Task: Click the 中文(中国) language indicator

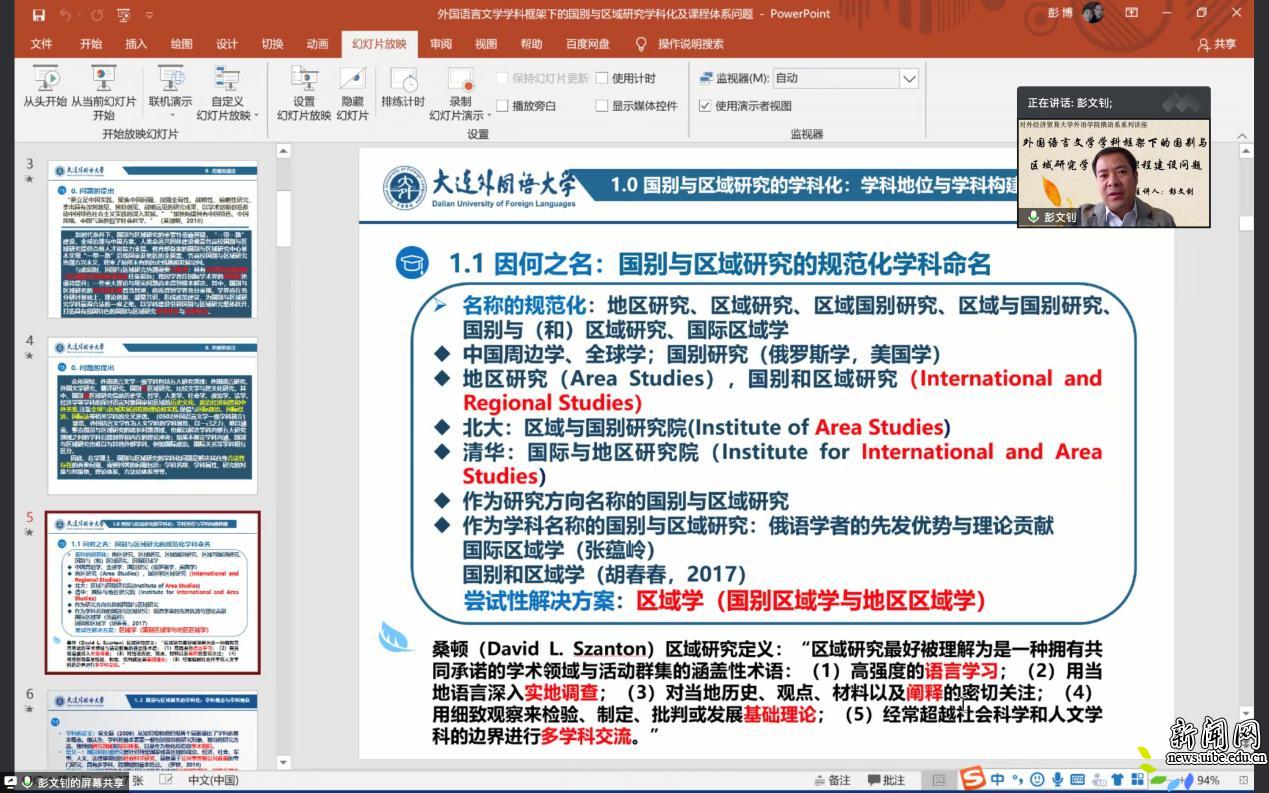Action: pos(213,780)
